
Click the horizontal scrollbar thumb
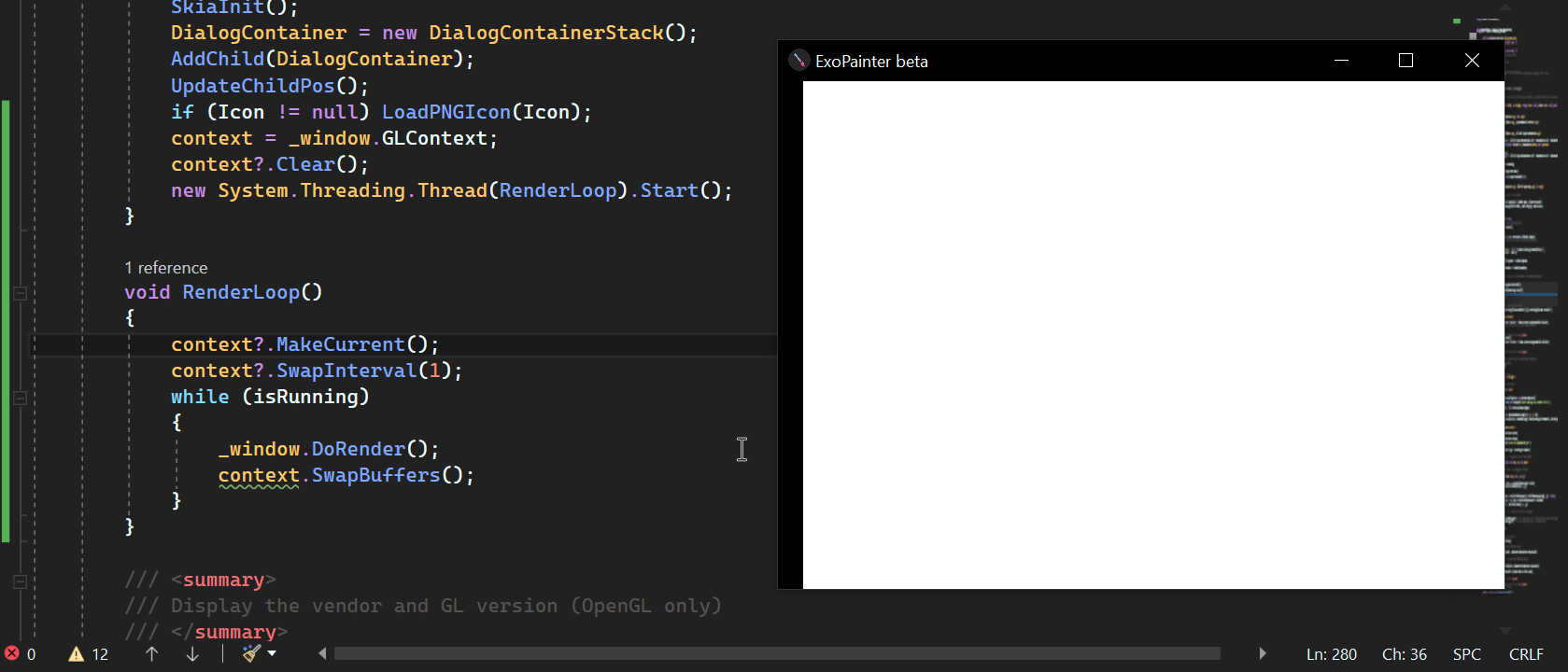(x=777, y=653)
